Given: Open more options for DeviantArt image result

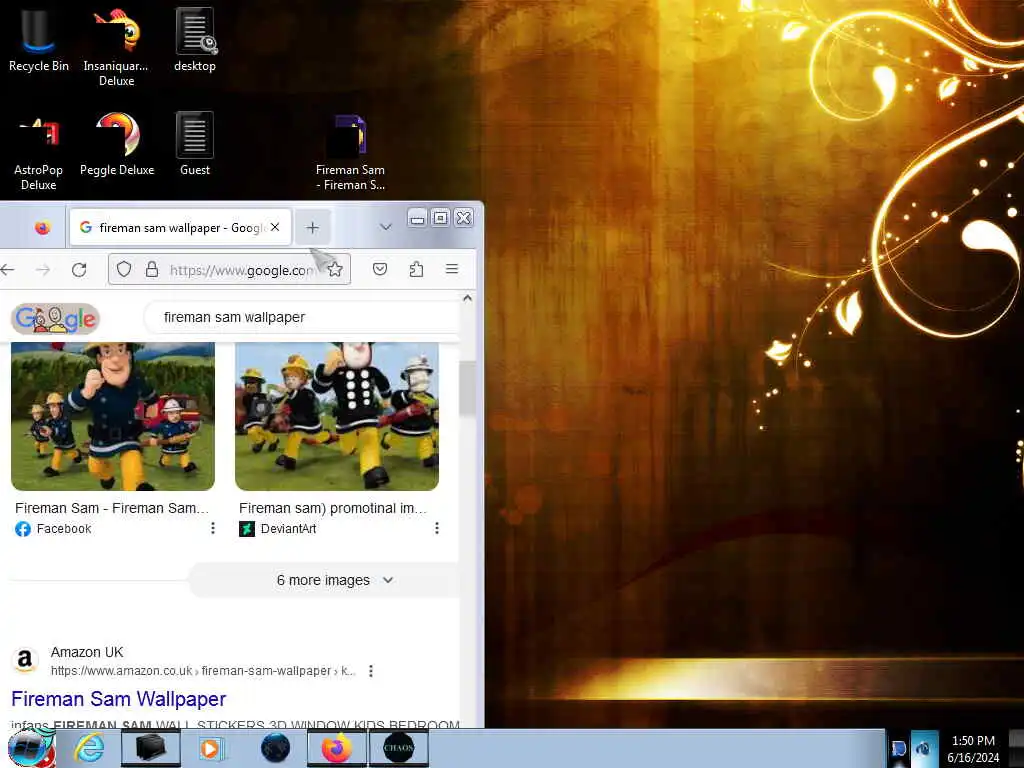Looking at the screenshot, I should point(437,528).
